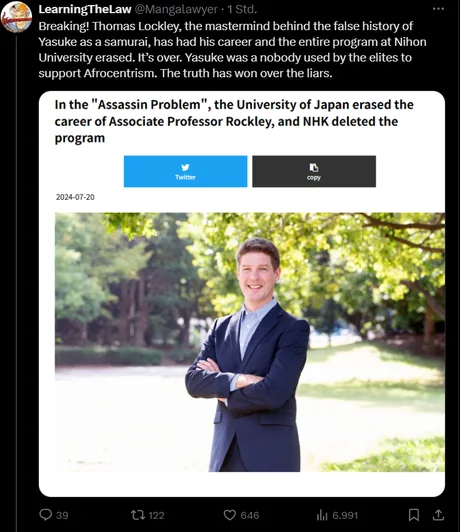
Task: Open the @Mangalawyer handle link
Action: [176, 9]
